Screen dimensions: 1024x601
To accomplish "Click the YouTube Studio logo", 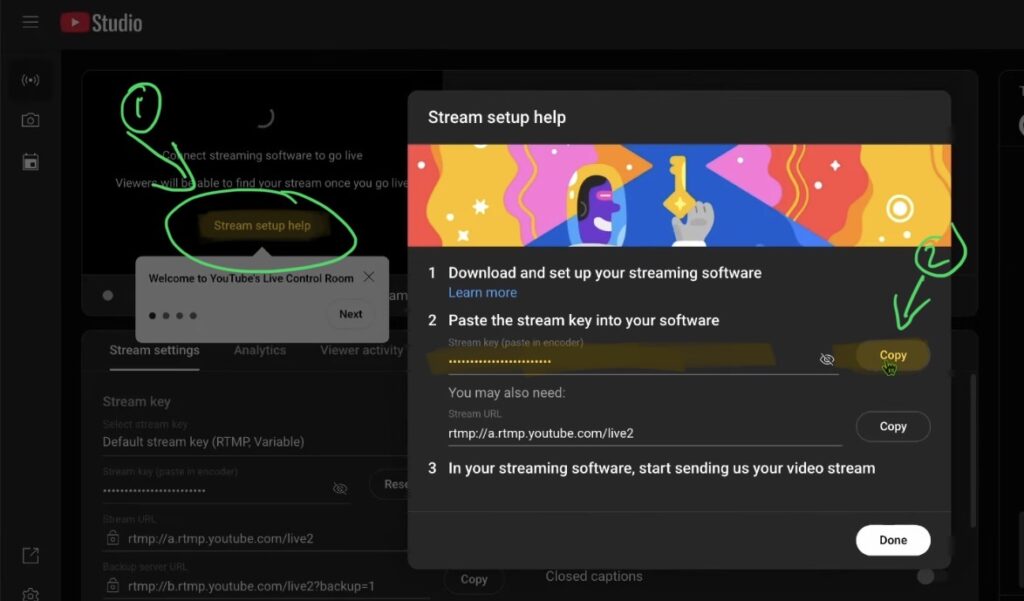I will pyautogui.click(x=100, y=22).
